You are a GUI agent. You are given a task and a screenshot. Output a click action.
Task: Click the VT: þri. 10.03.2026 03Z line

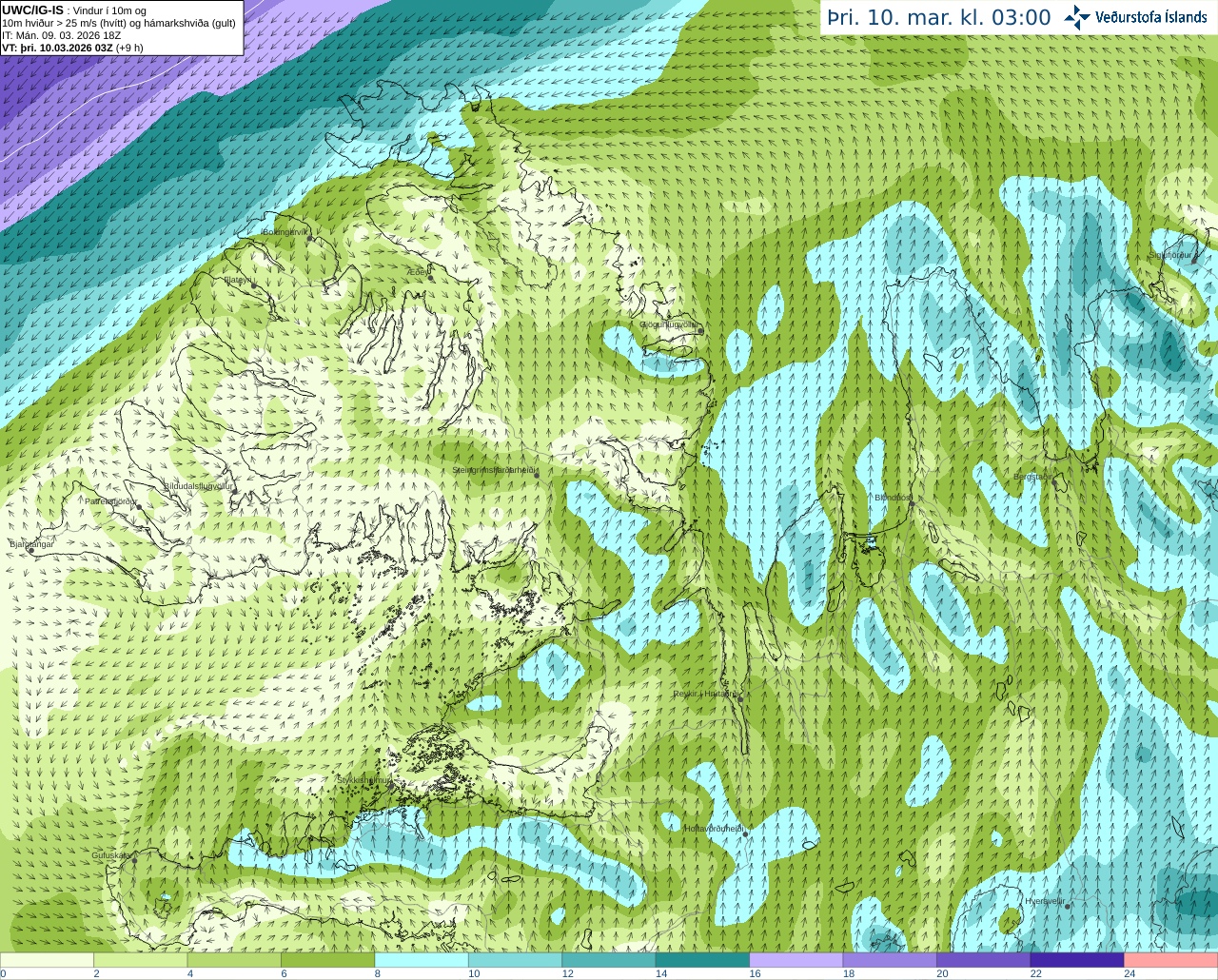pos(72,48)
